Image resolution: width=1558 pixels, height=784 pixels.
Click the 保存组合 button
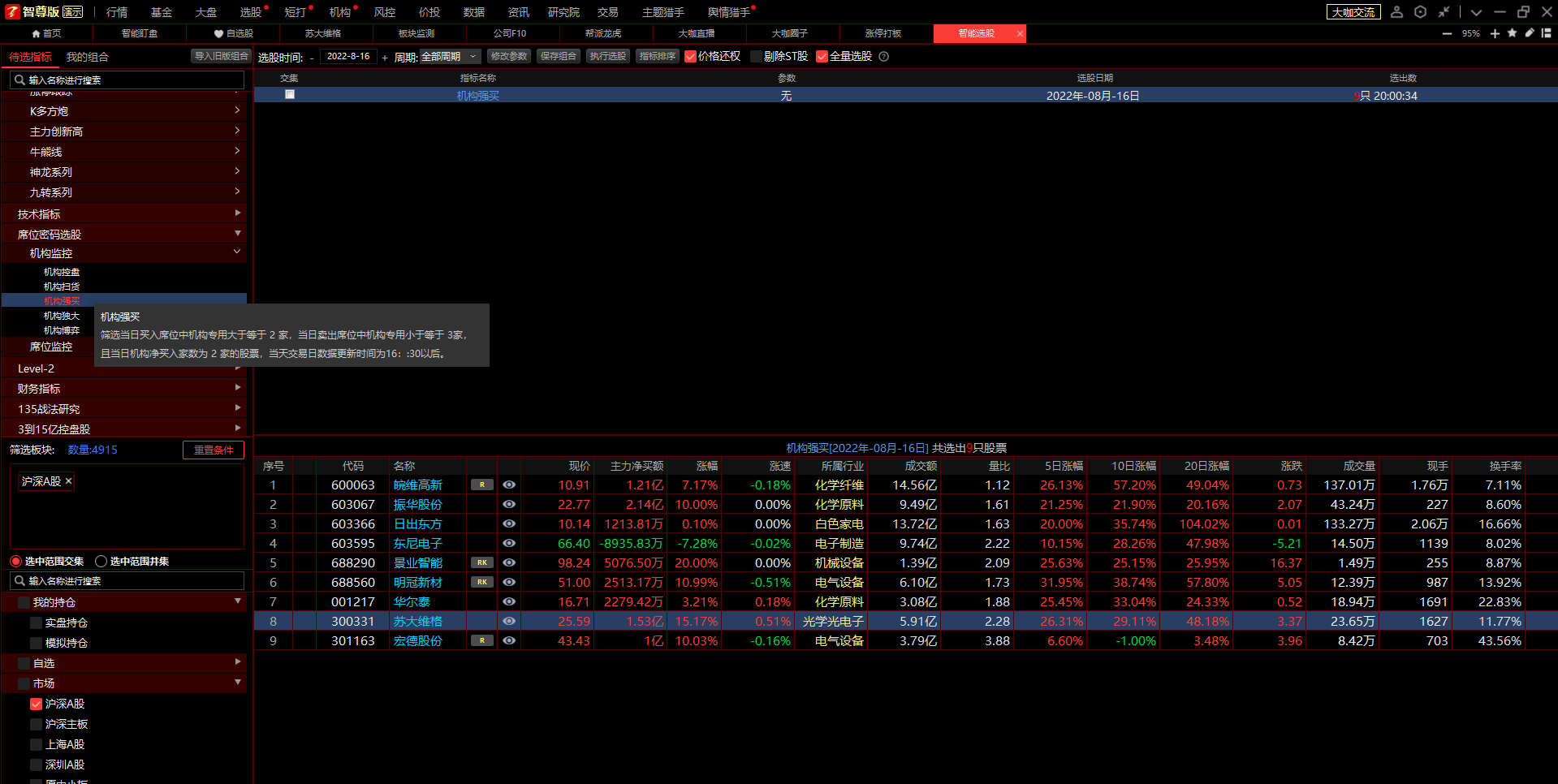(559, 56)
